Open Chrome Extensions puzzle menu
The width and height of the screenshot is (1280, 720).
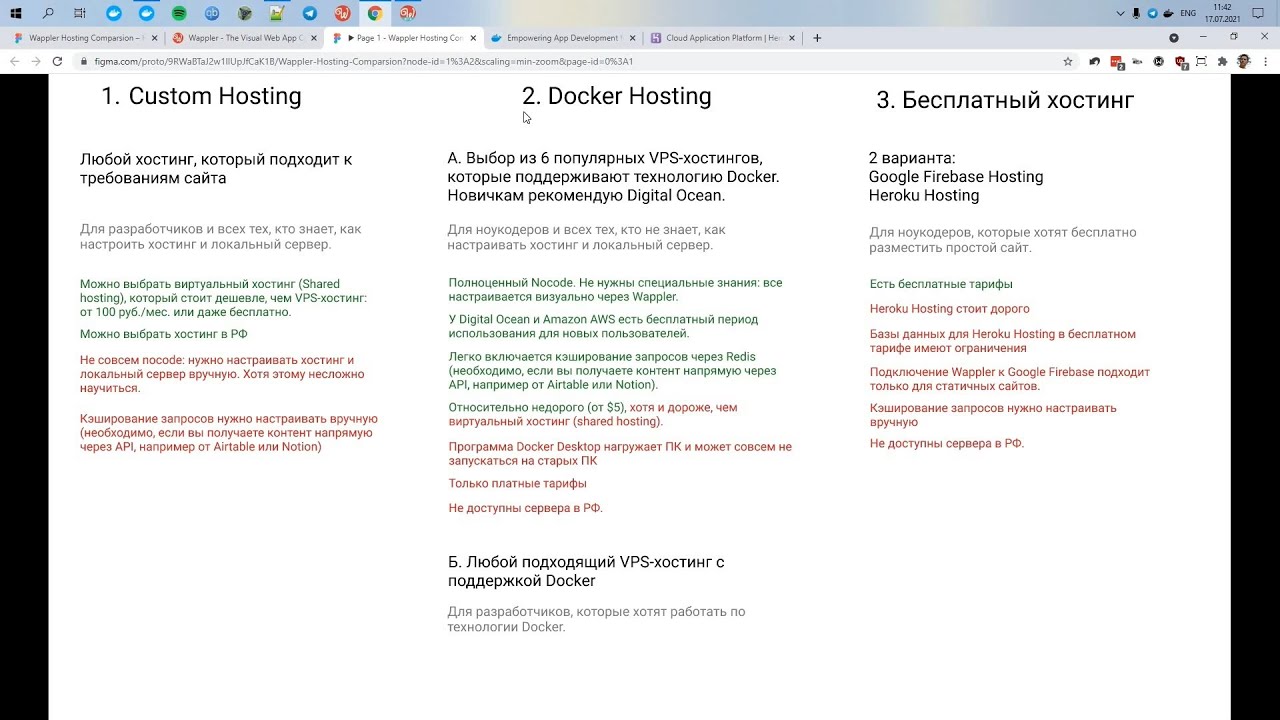coord(1222,61)
